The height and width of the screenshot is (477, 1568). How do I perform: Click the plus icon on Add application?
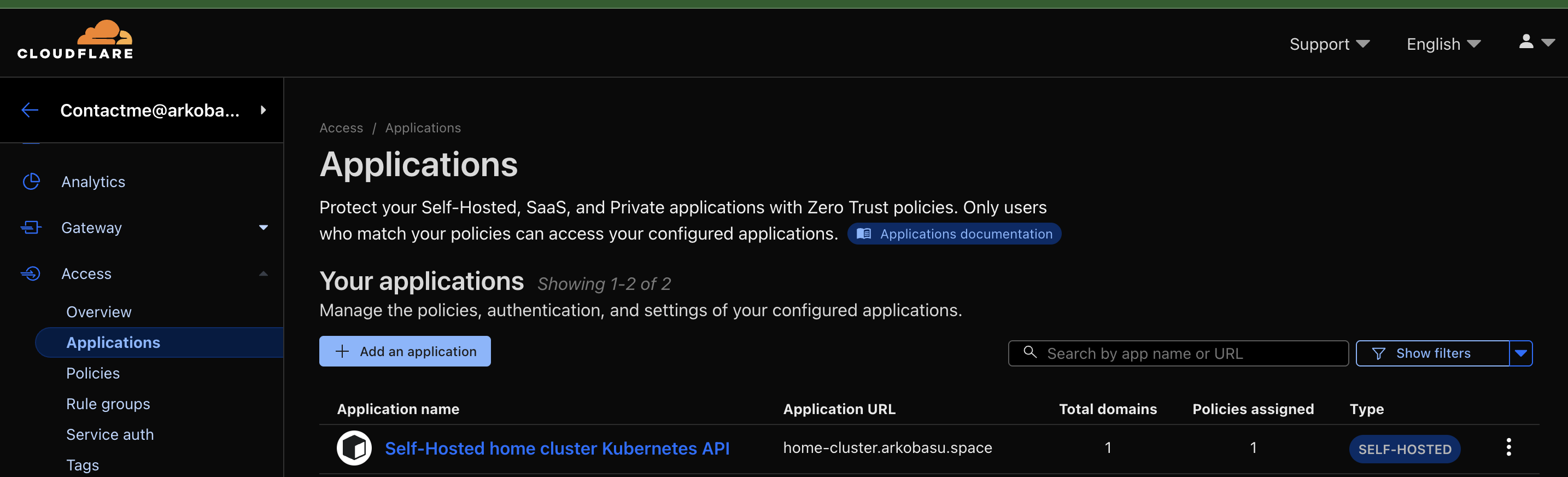click(x=342, y=352)
